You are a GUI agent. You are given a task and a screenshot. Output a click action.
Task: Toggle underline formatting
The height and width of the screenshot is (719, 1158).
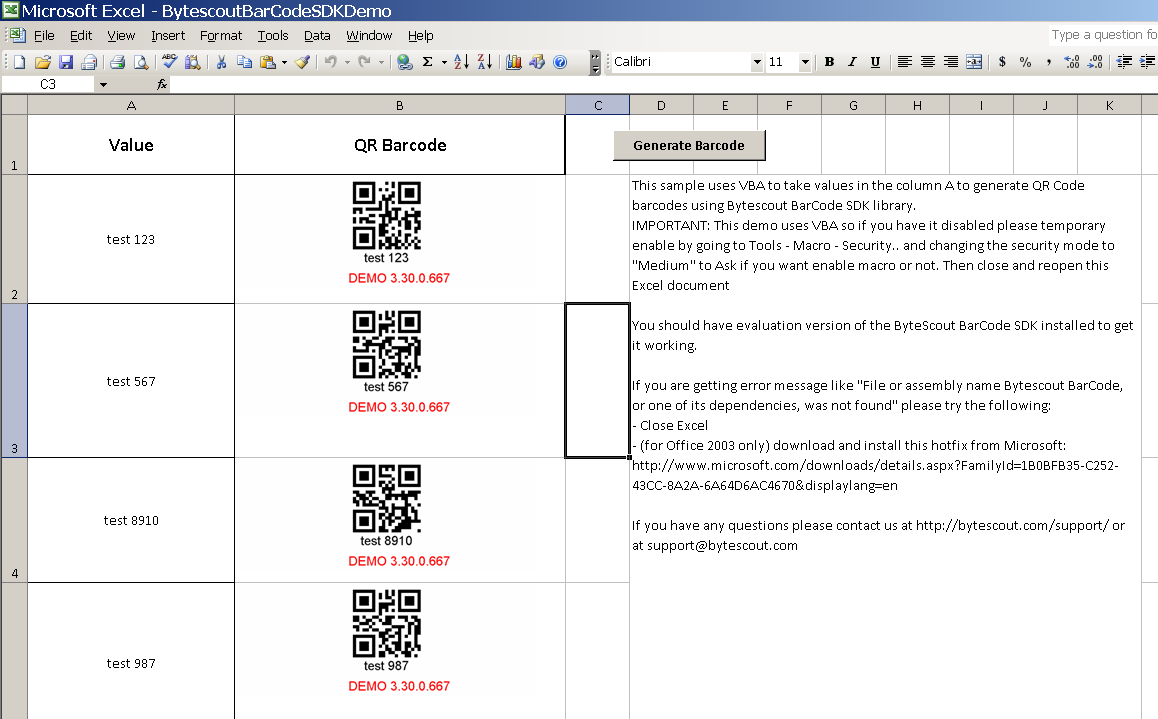coord(875,62)
